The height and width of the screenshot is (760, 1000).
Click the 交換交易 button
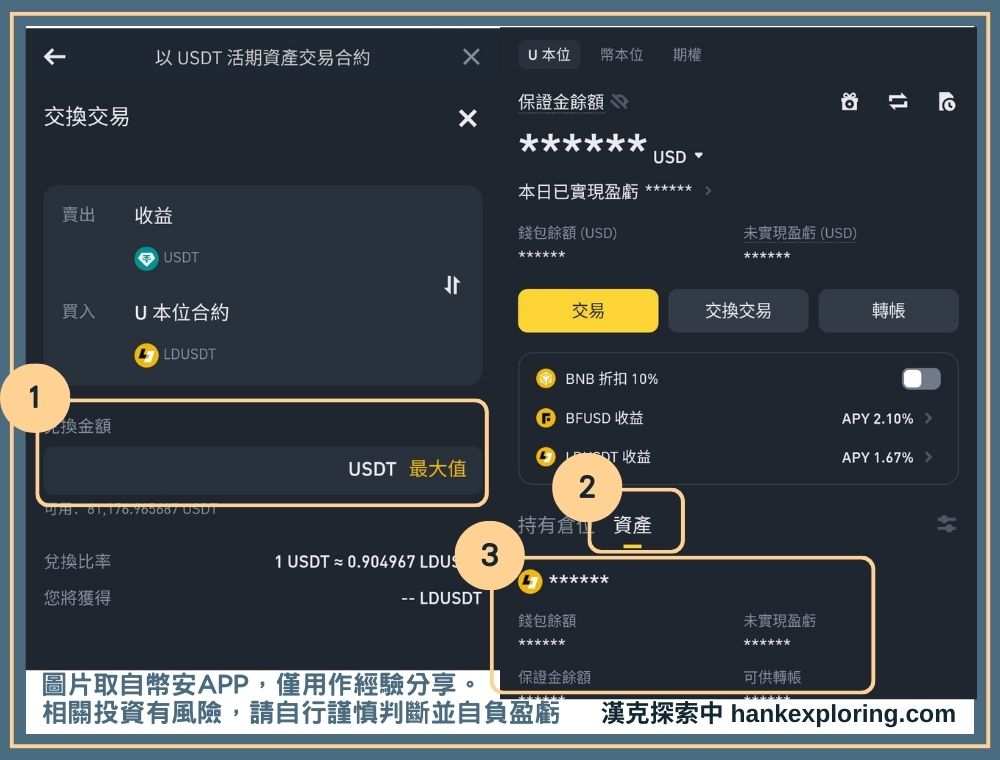738,311
